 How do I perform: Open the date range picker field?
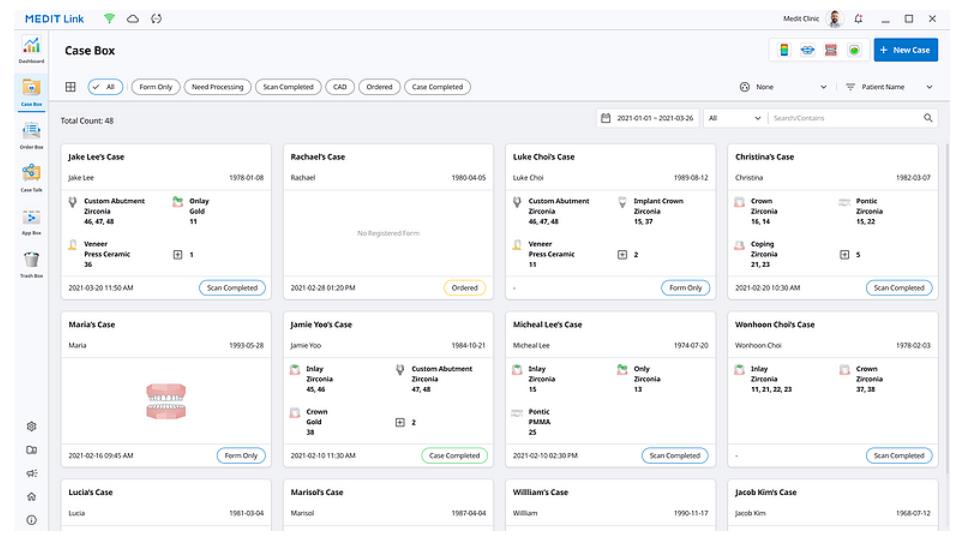point(648,118)
